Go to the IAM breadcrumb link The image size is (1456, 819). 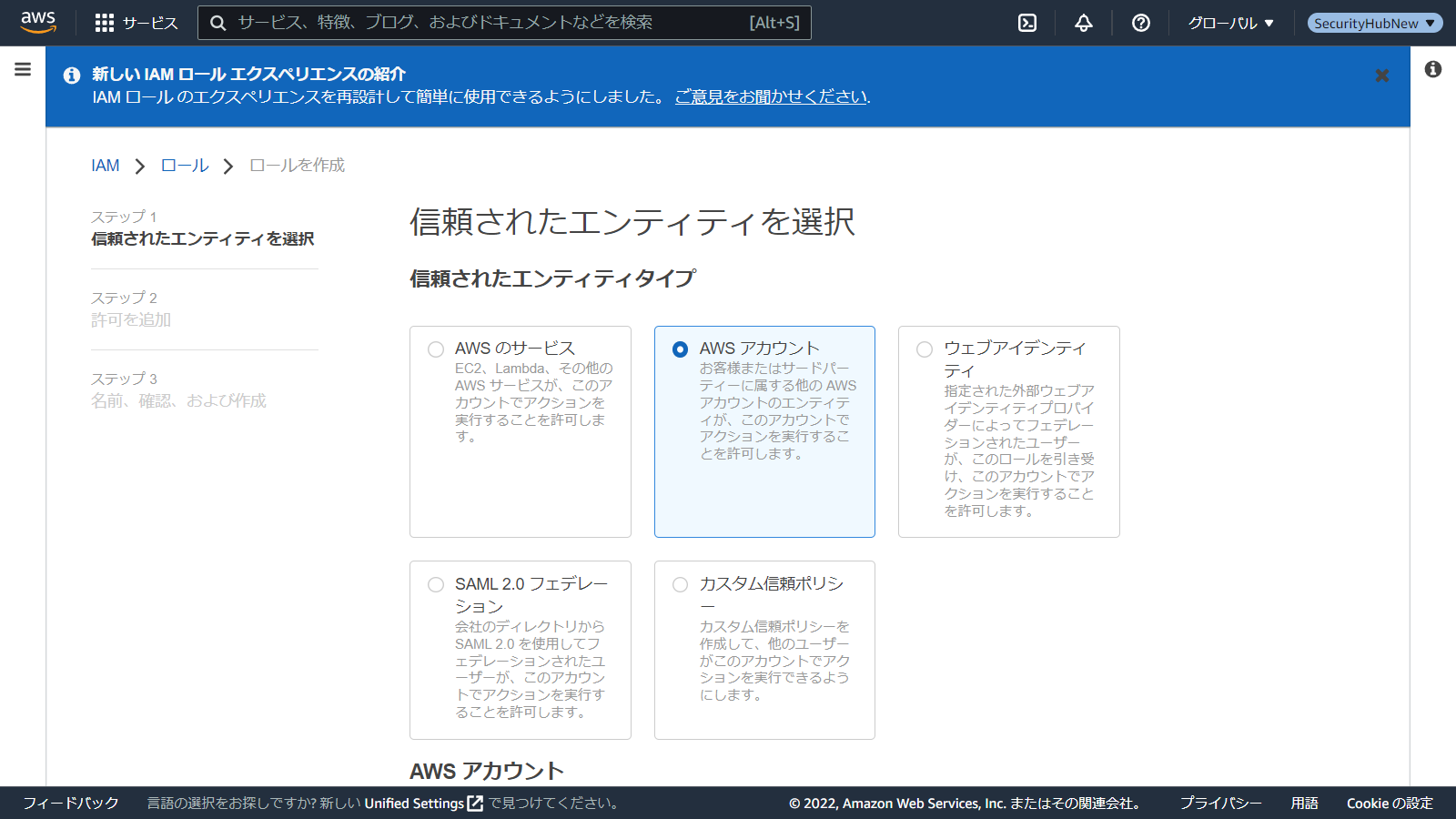(x=105, y=166)
